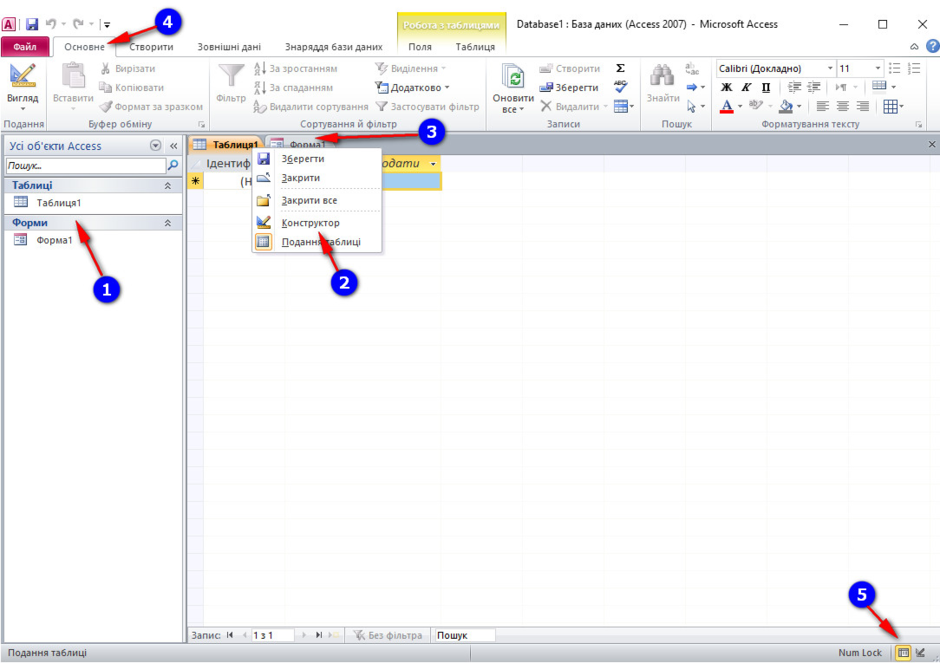The width and height of the screenshot is (940, 663).
Task: Click the Без фільтра button
Action: 388,635
